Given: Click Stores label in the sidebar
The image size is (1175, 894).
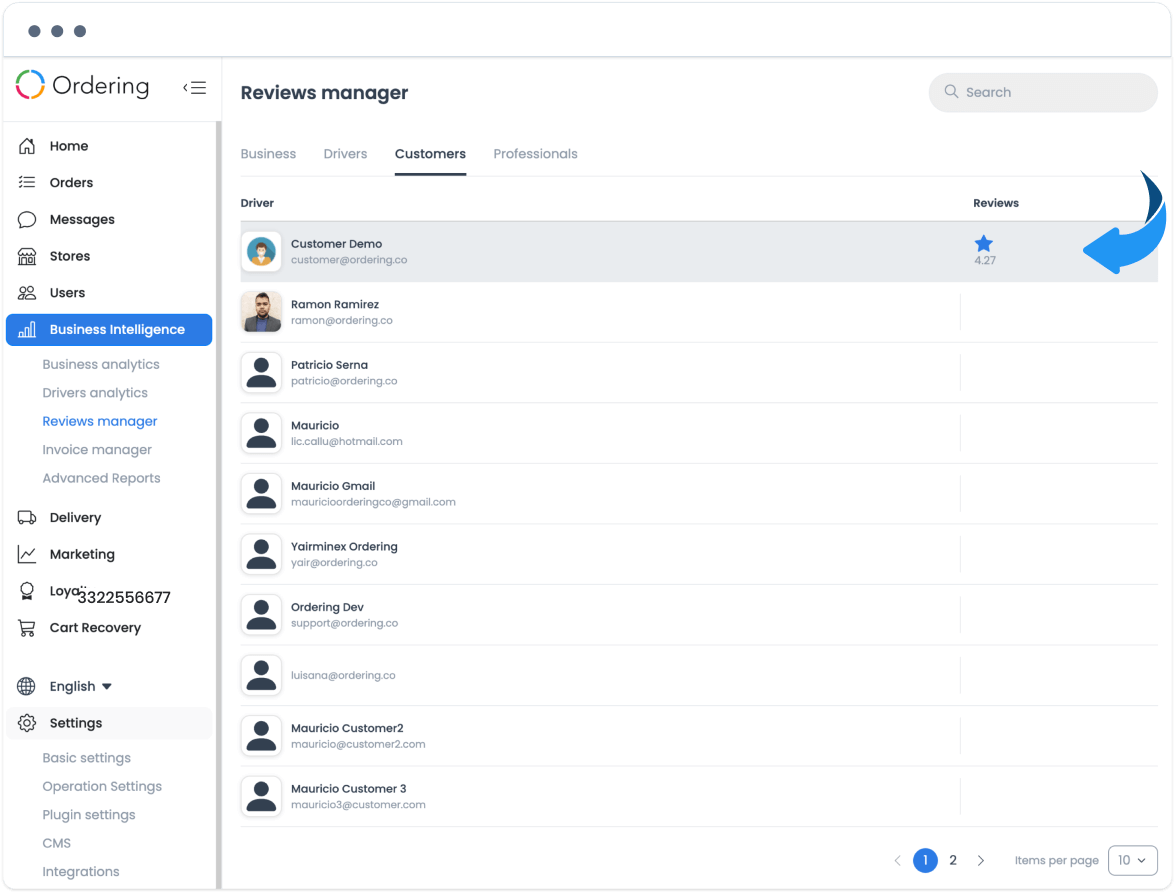Looking at the screenshot, I should [70, 256].
